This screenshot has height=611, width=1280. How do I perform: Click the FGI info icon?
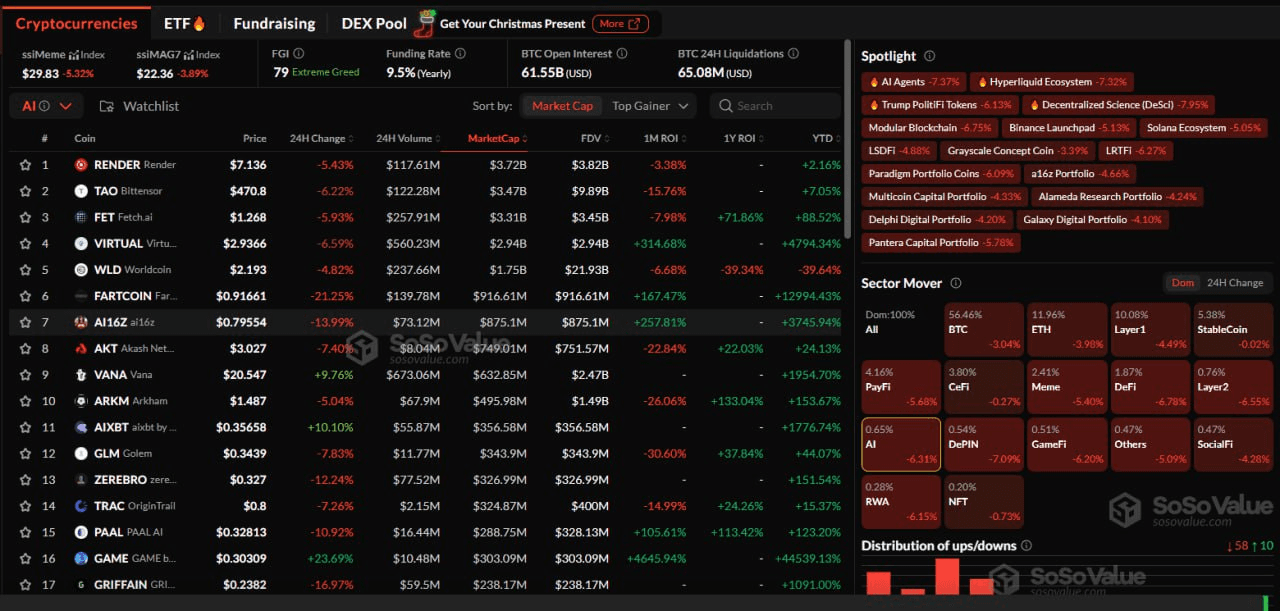coord(299,54)
